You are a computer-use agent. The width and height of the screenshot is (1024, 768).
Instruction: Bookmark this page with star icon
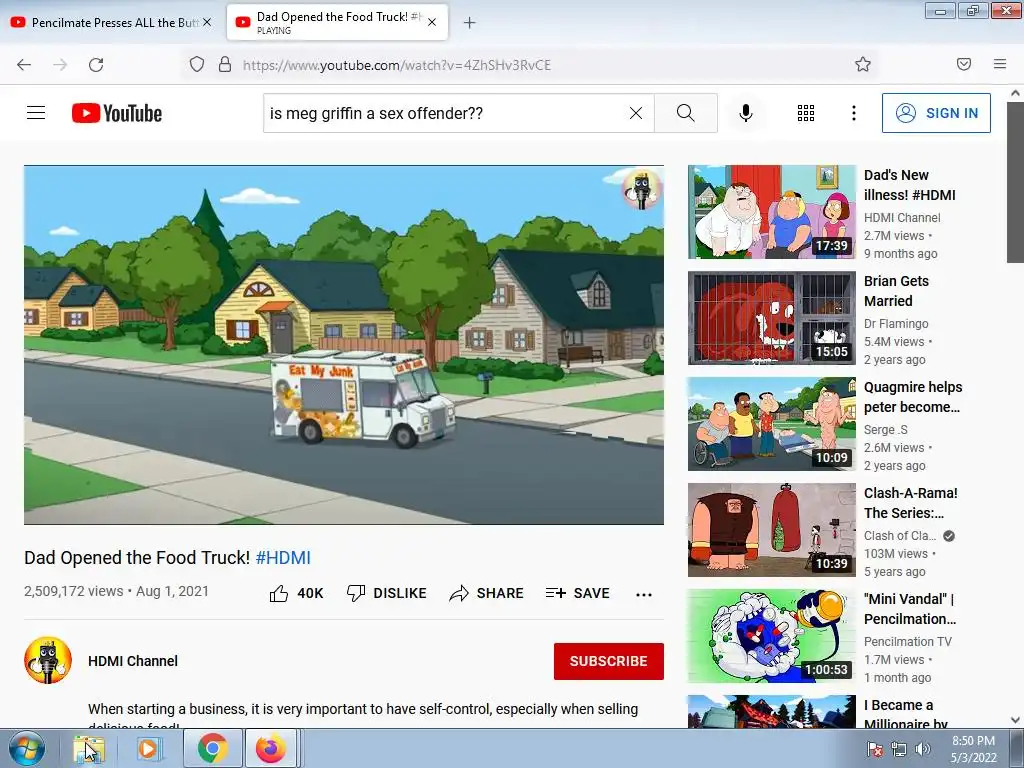[x=863, y=64]
